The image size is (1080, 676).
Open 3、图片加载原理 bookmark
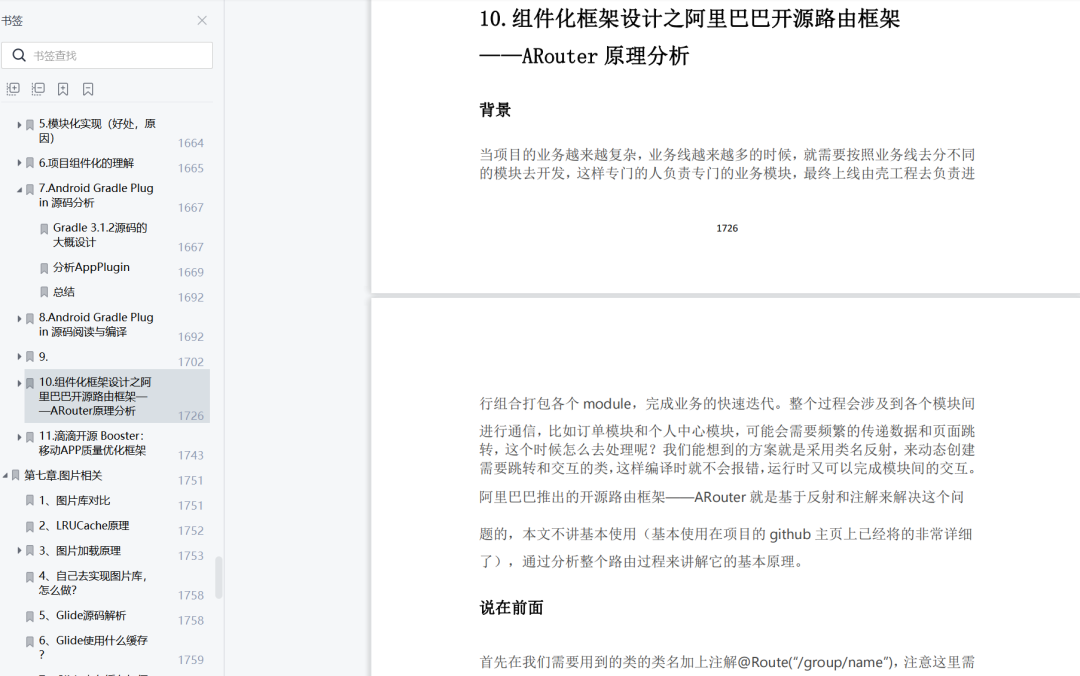(x=79, y=551)
